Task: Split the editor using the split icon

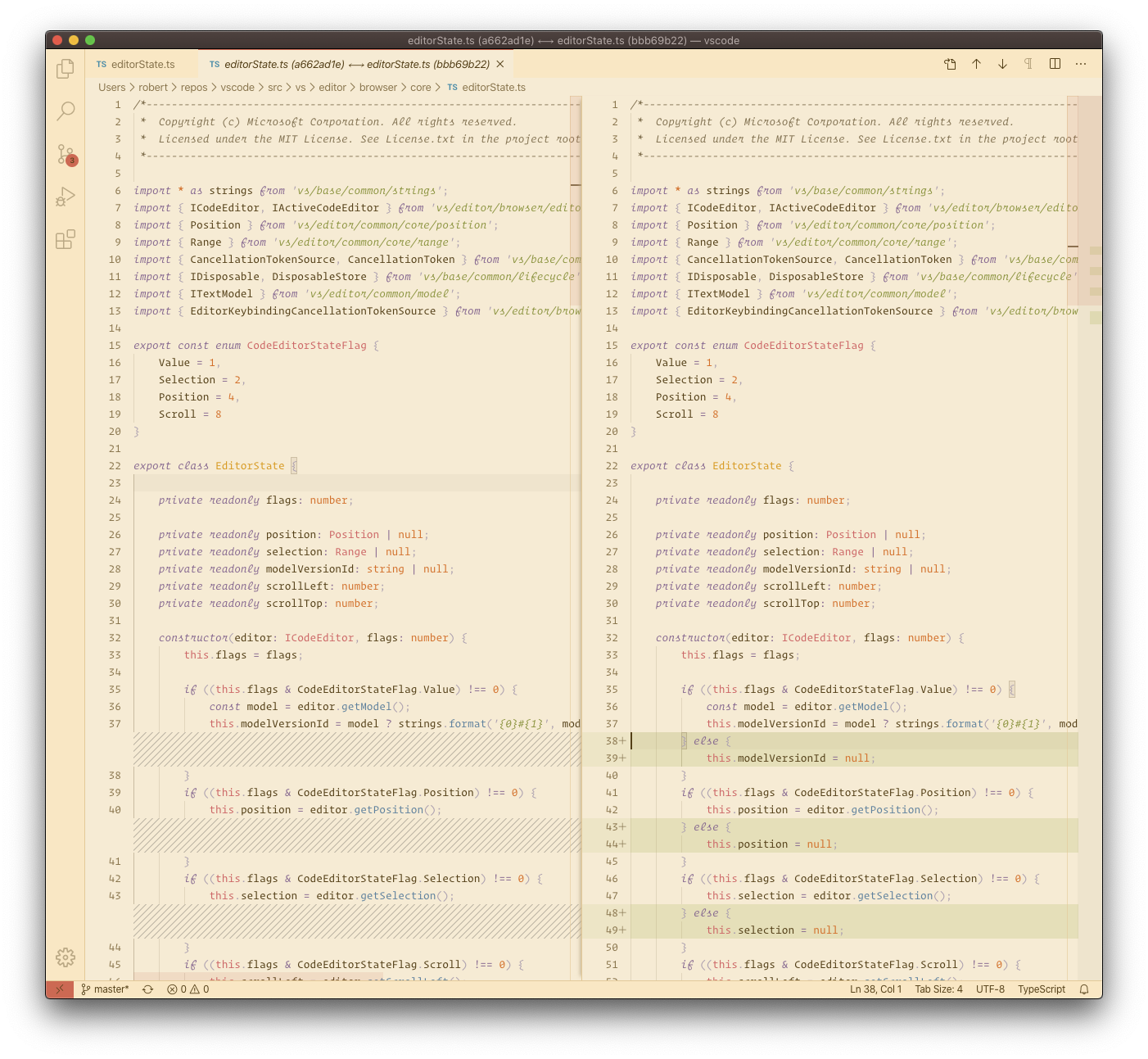Action: coord(1055,64)
